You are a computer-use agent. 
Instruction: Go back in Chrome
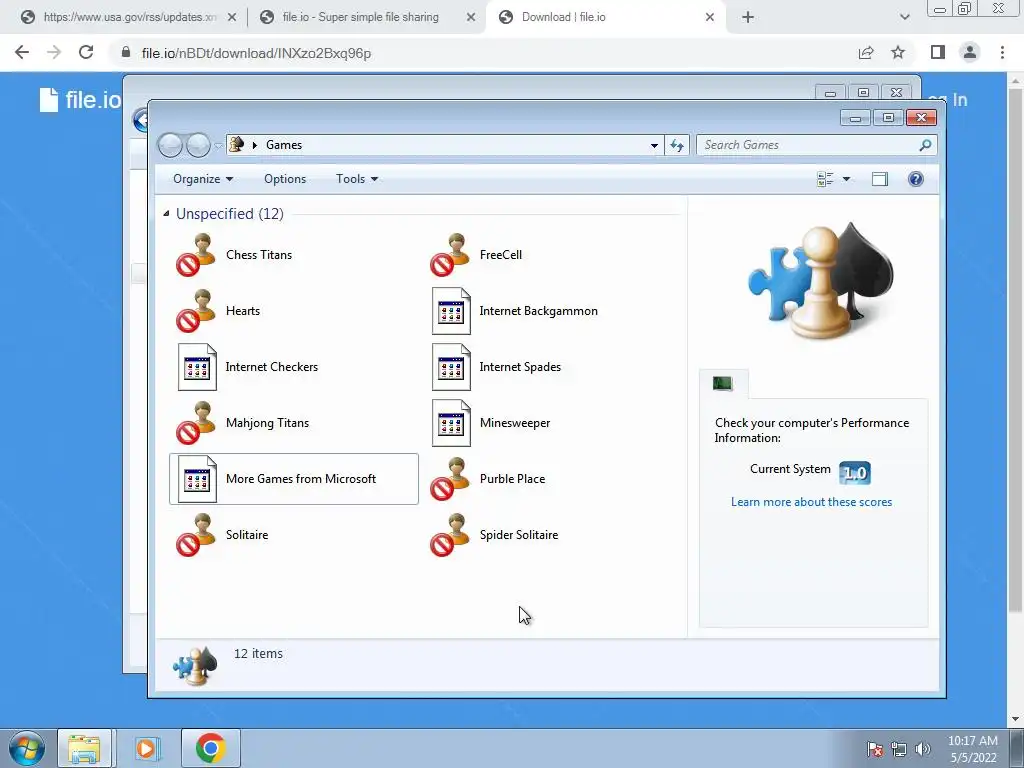[x=22, y=52]
